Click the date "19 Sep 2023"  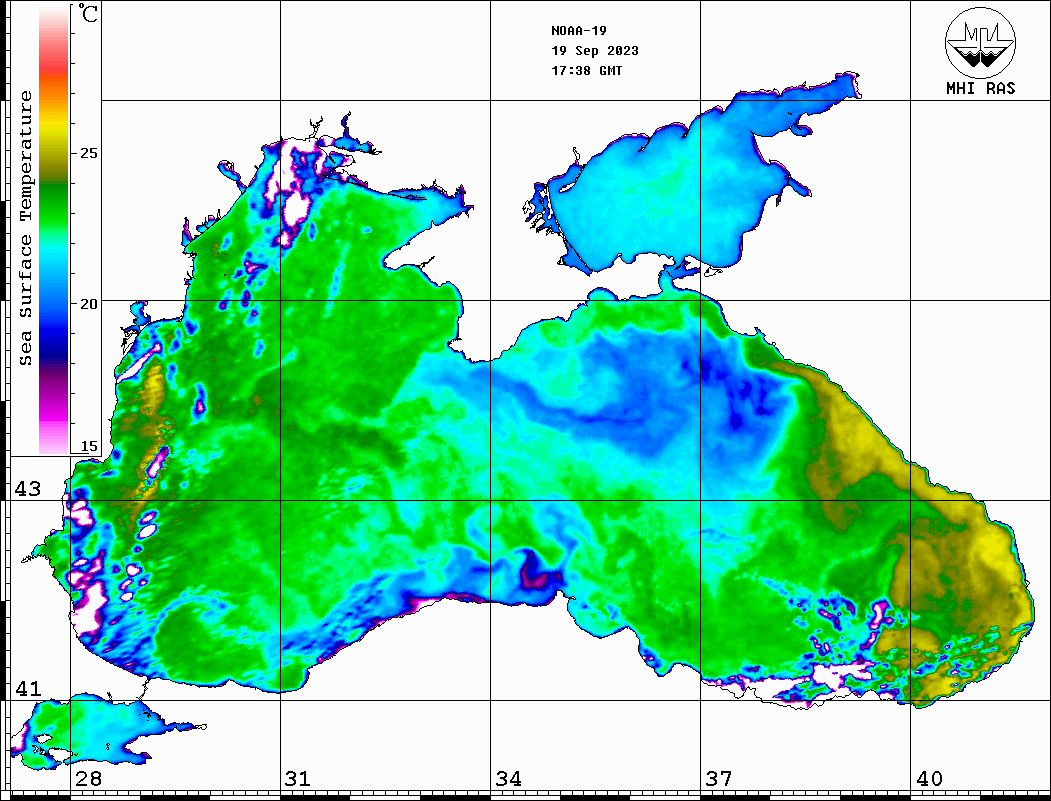click(595, 51)
